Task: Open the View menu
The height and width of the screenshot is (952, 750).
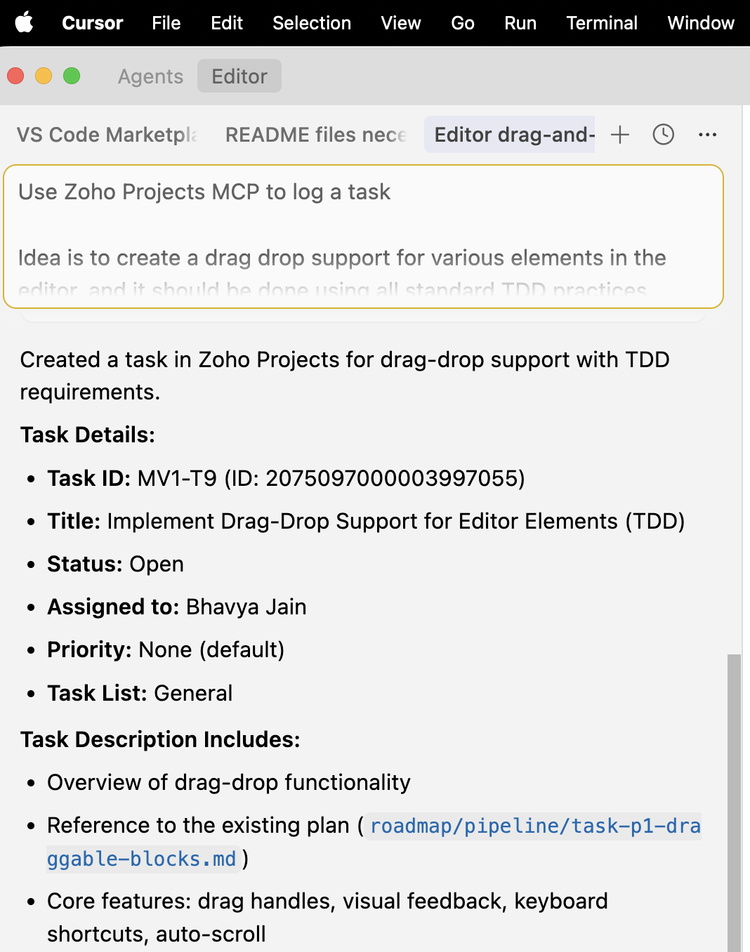Action: pyautogui.click(x=401, y=23)
